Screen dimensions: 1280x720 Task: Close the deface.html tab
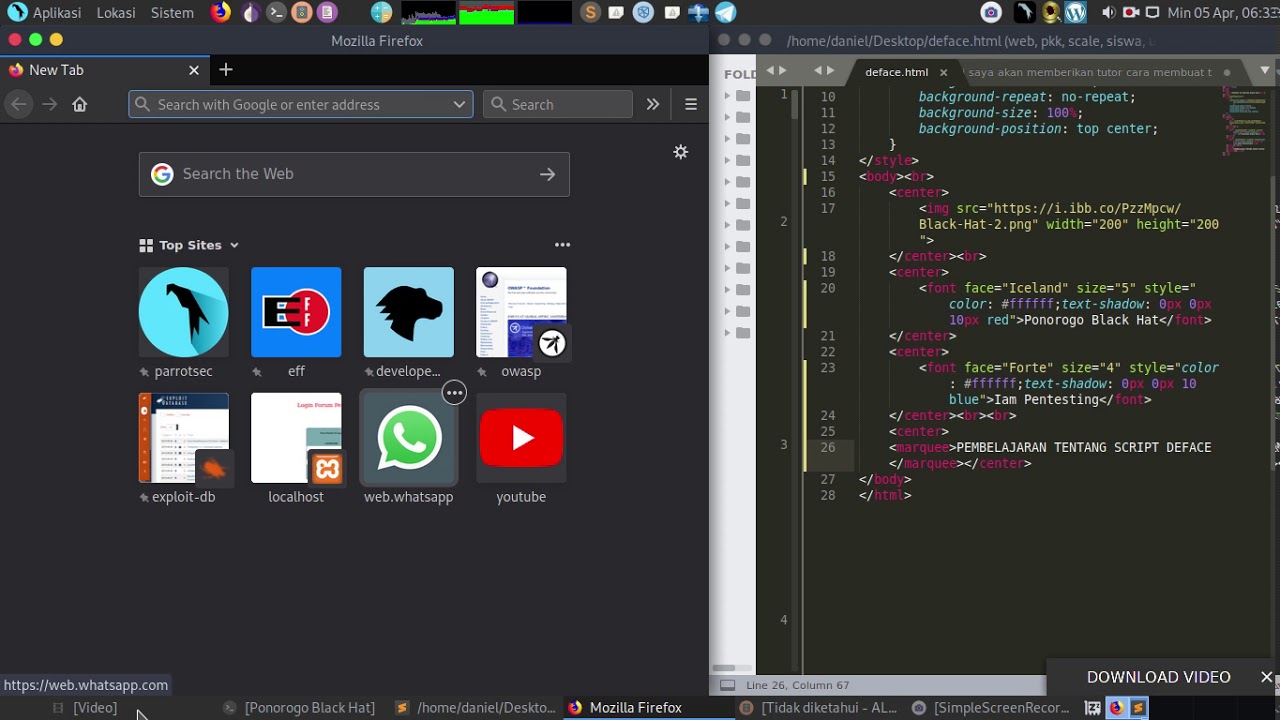pos(943,72)
